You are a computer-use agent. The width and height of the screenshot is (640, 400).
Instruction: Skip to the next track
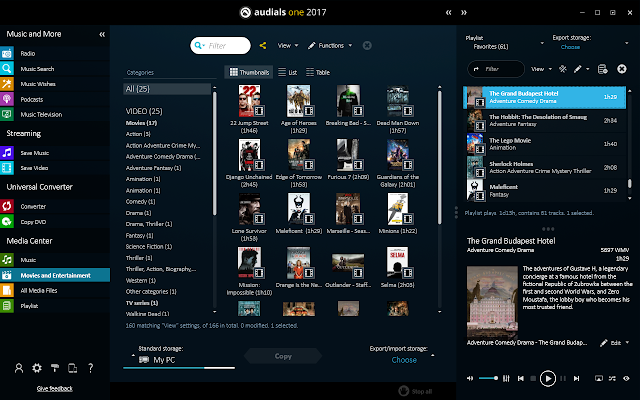click(x=576, y=378)
